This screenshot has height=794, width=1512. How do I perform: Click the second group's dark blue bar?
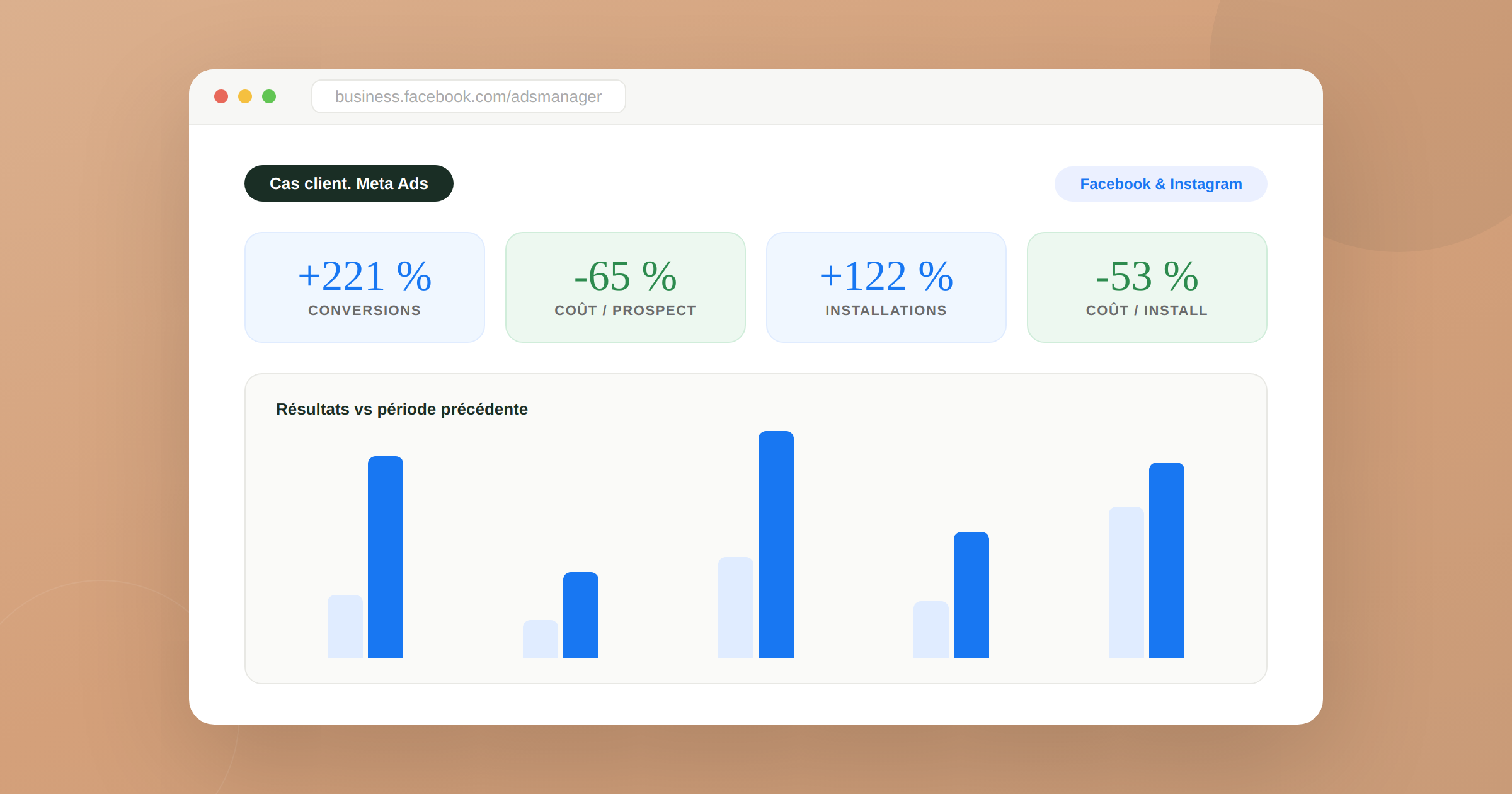coord(581,615)
